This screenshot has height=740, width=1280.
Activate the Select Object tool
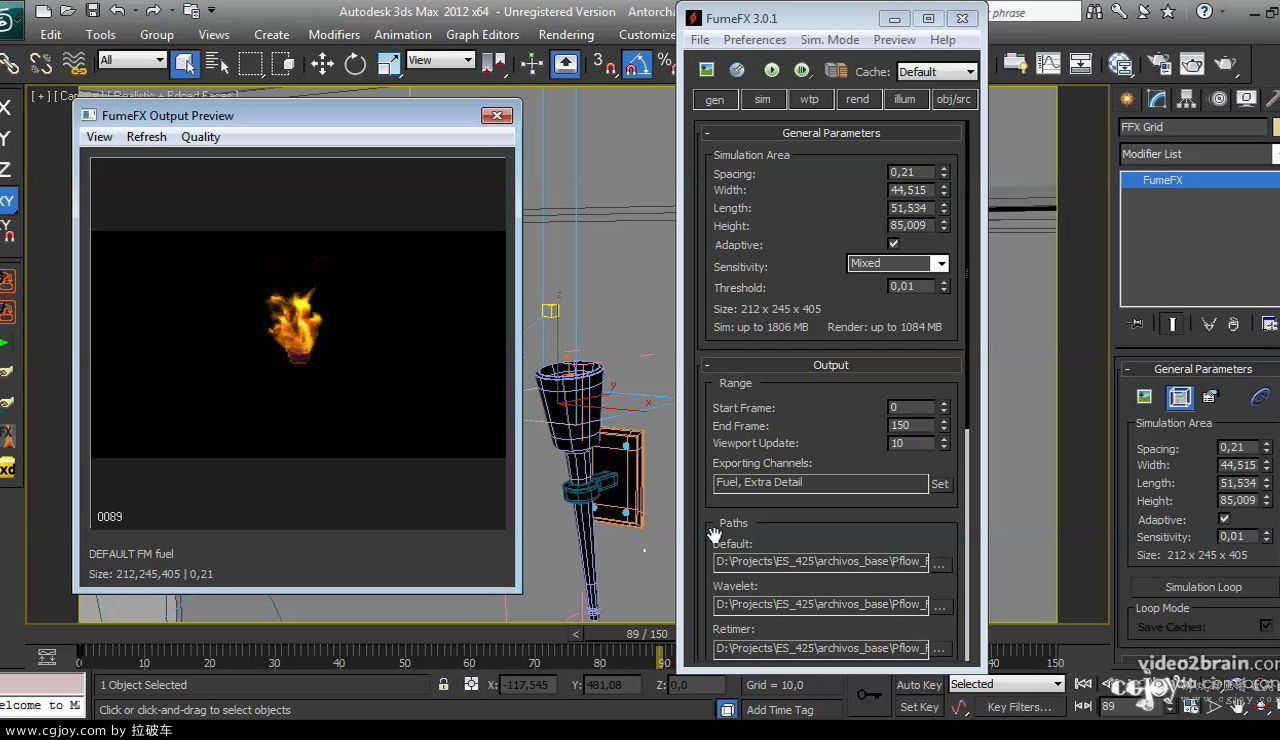(x=185, y=64)
